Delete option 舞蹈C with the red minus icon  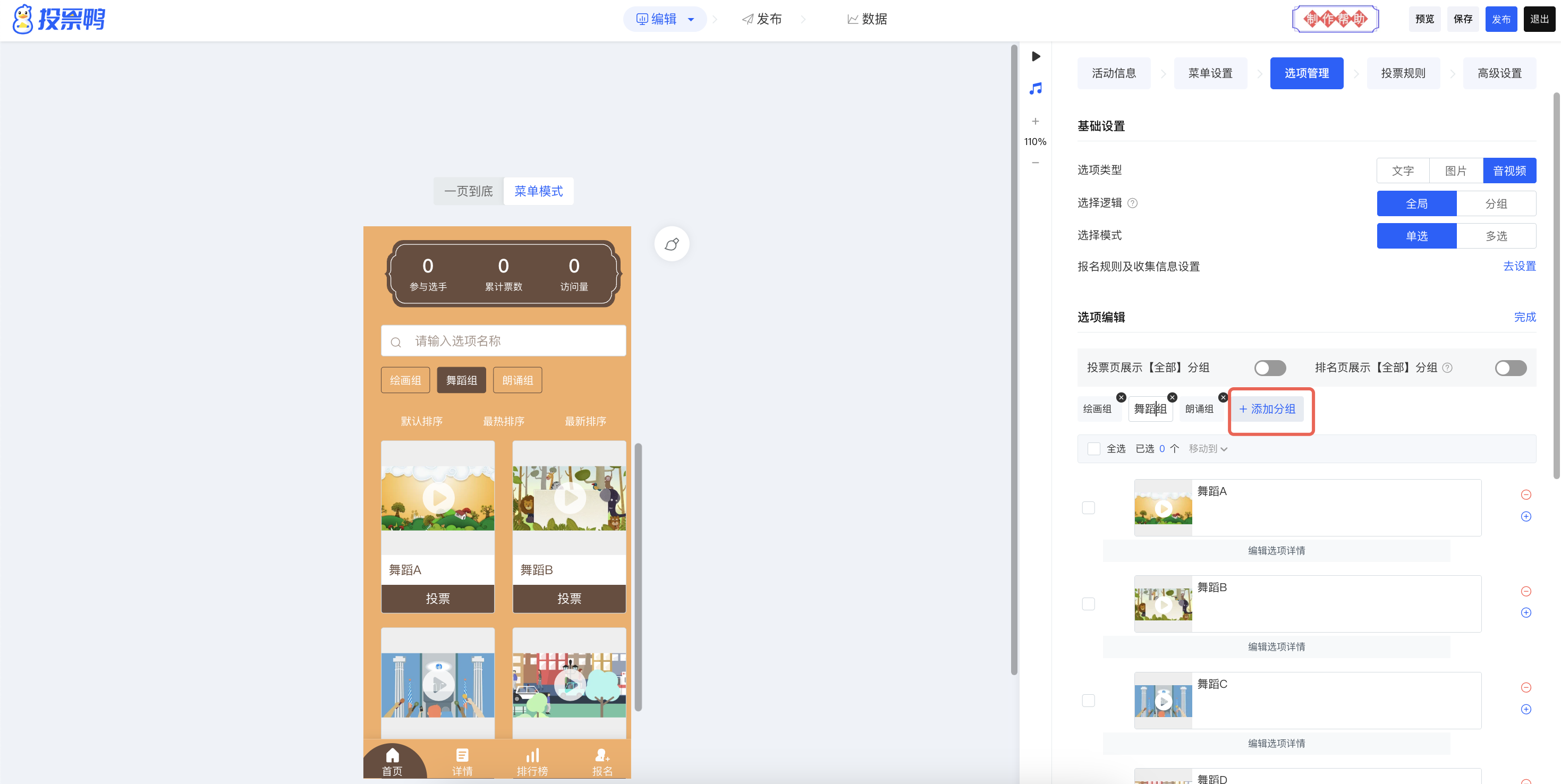click(1526, 688)
